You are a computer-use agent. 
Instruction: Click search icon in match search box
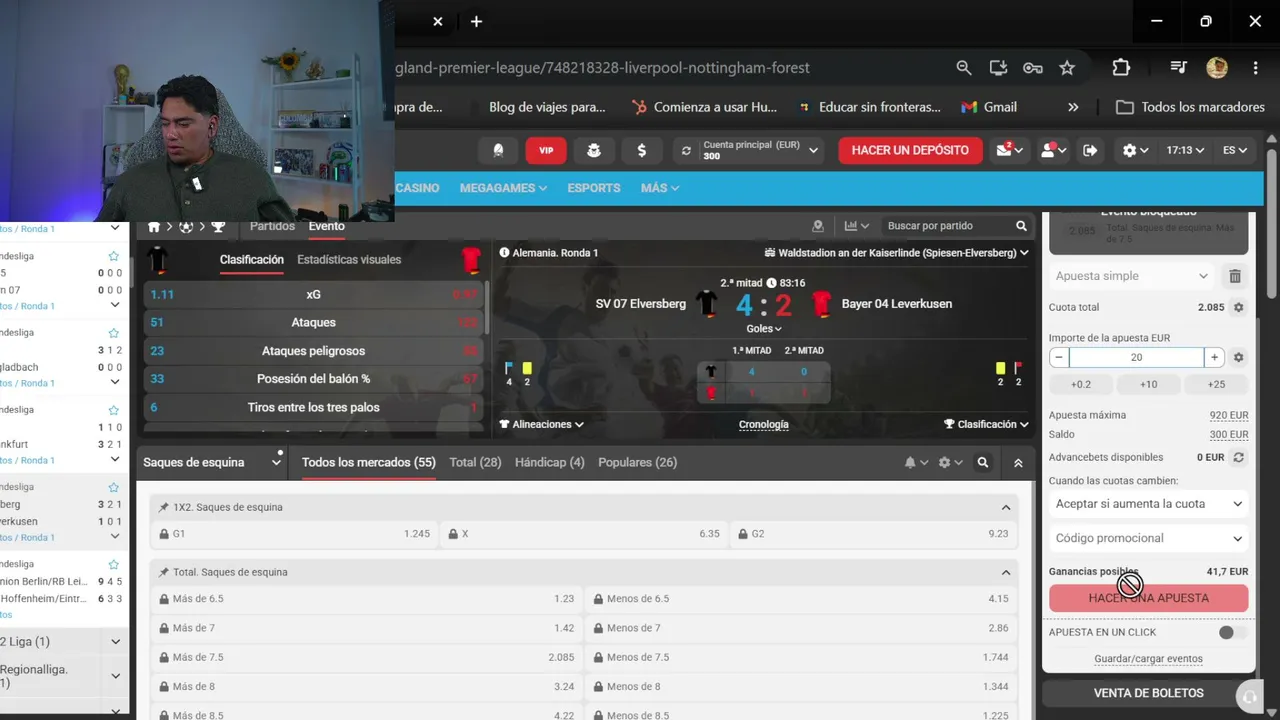coord(1021,226)
